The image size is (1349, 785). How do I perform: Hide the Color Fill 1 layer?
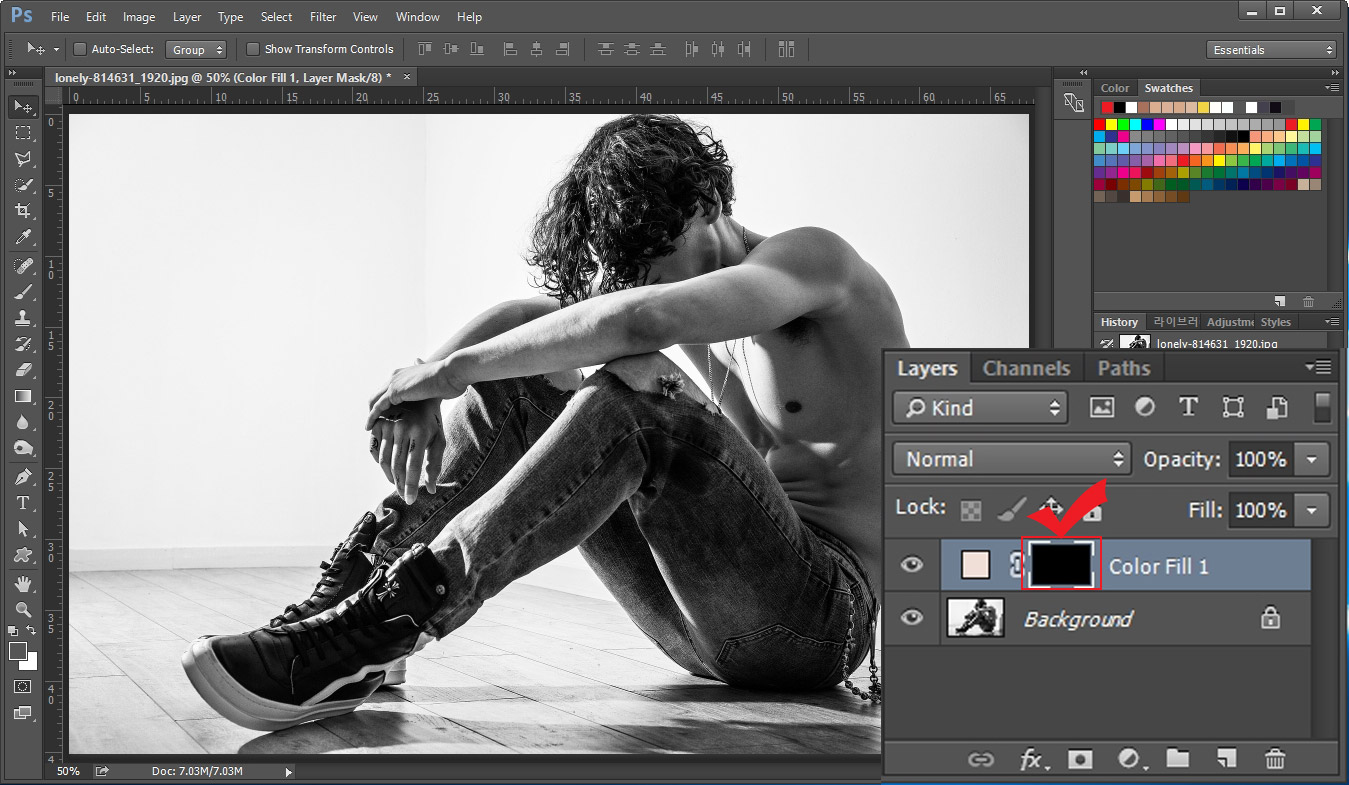coord(911,566)
